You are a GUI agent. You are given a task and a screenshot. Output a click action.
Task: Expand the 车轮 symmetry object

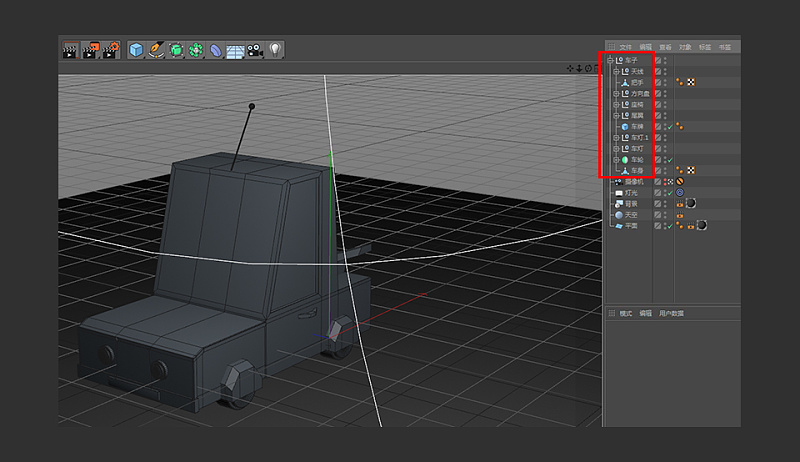616,160
